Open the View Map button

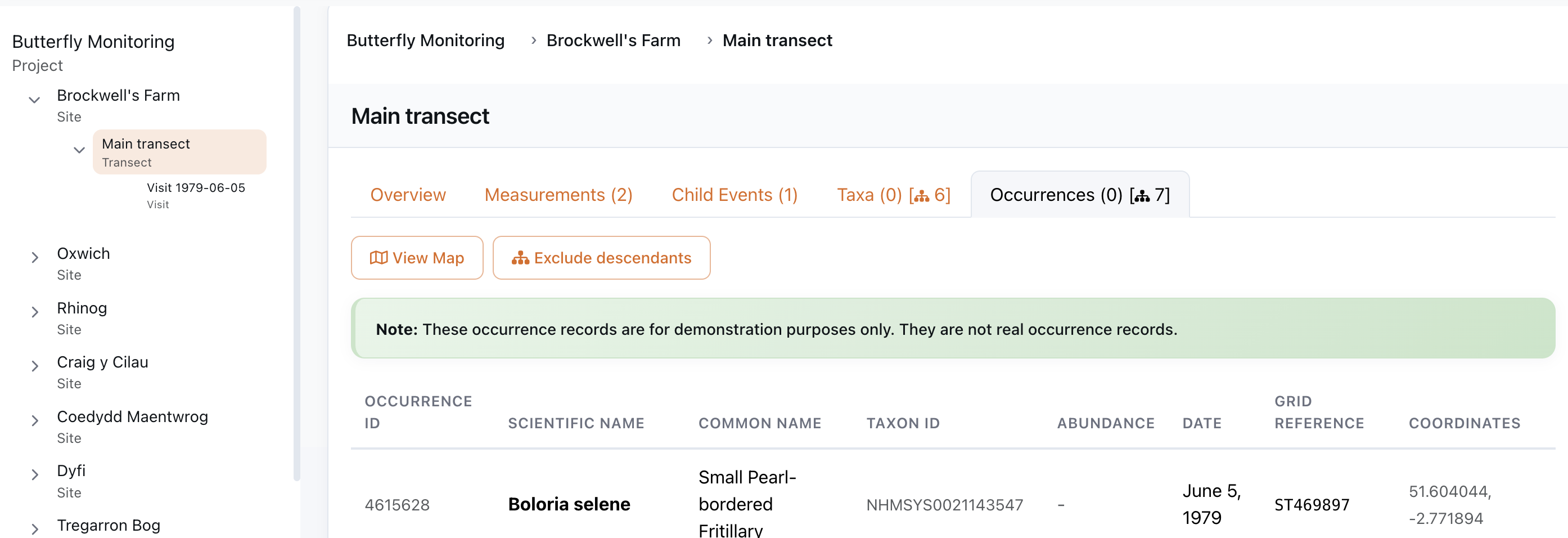(x=416, y=258)
